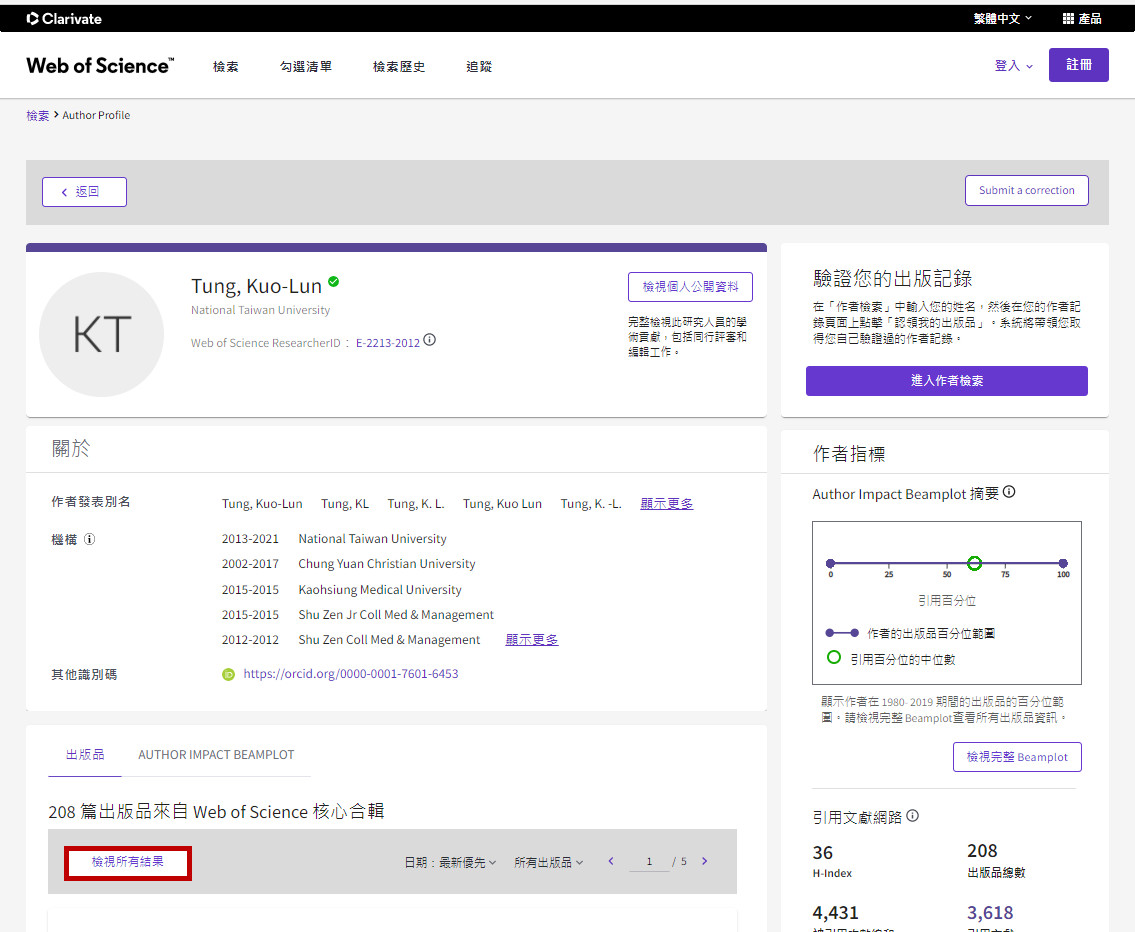Screen dimensions: 1135x932
Task: Open the 所有出版品 filter dropdown
Action: pyautogui.click(x=549, y=863)
